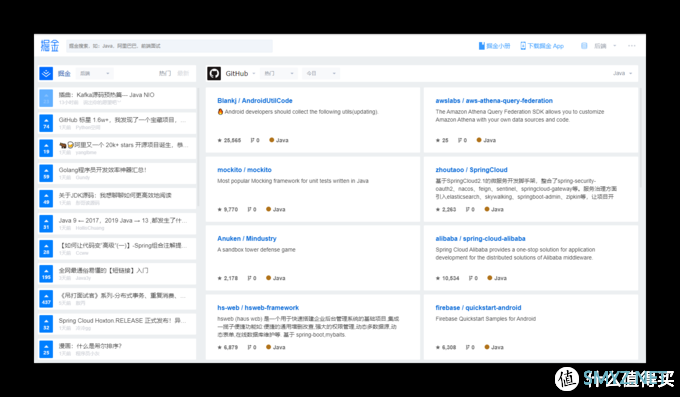
Task: Open zhoutaoo / SpringCloud repository
Action: 471,170
